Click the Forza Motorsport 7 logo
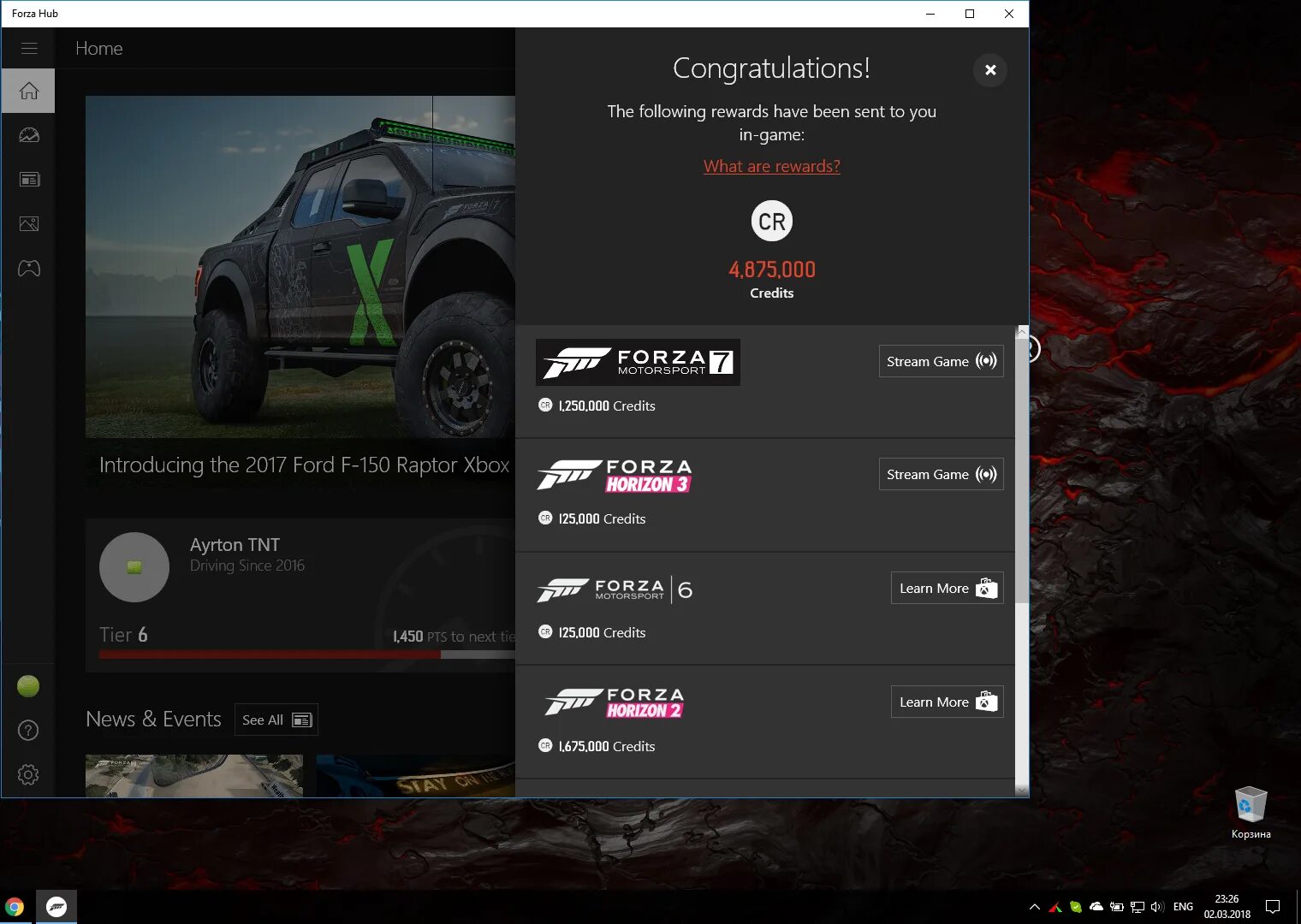Image resolution: width=1301 pixels, height=924 pixels. [638, 362]
